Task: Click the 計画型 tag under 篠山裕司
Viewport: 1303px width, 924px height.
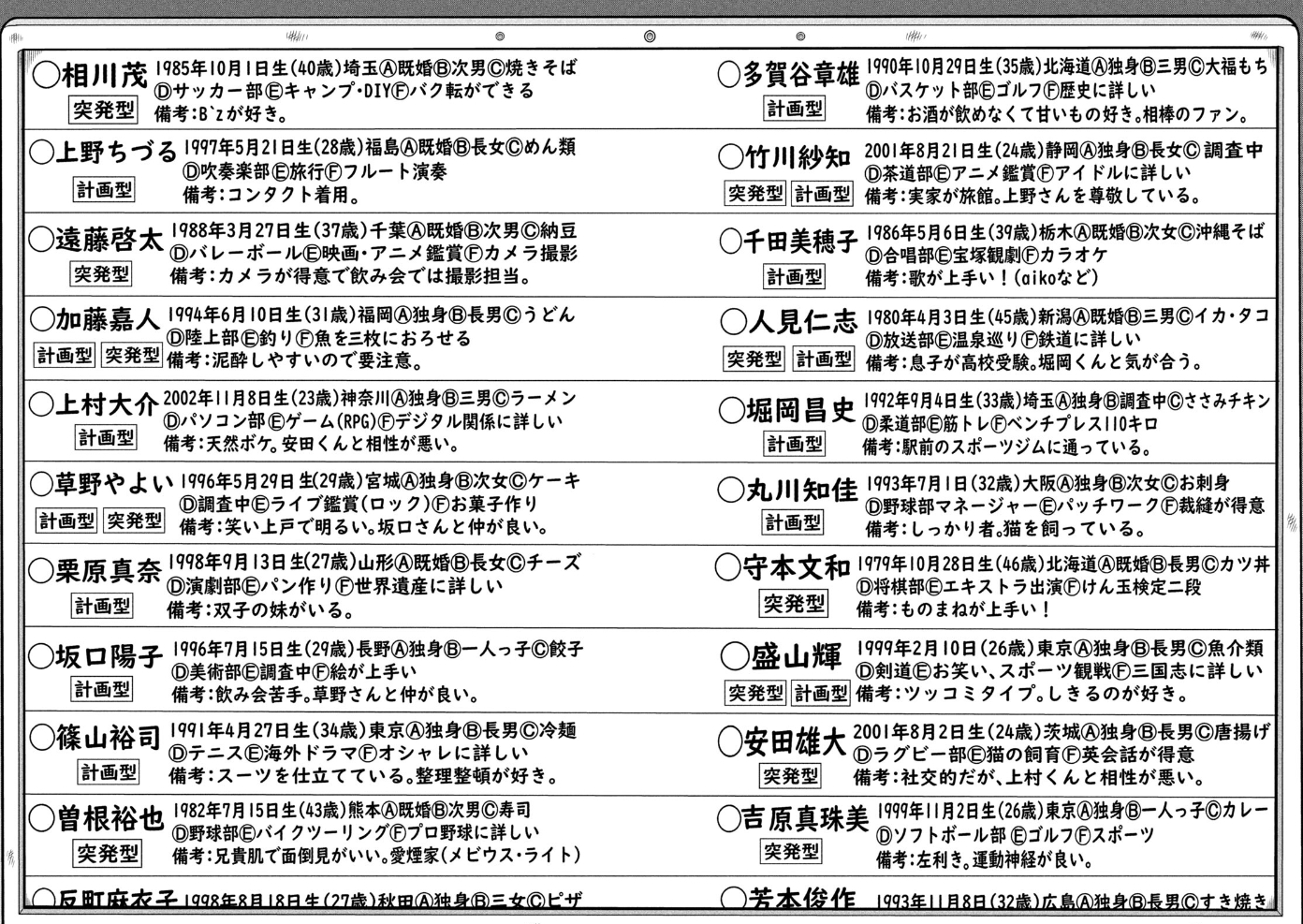Action: point(108,771)
